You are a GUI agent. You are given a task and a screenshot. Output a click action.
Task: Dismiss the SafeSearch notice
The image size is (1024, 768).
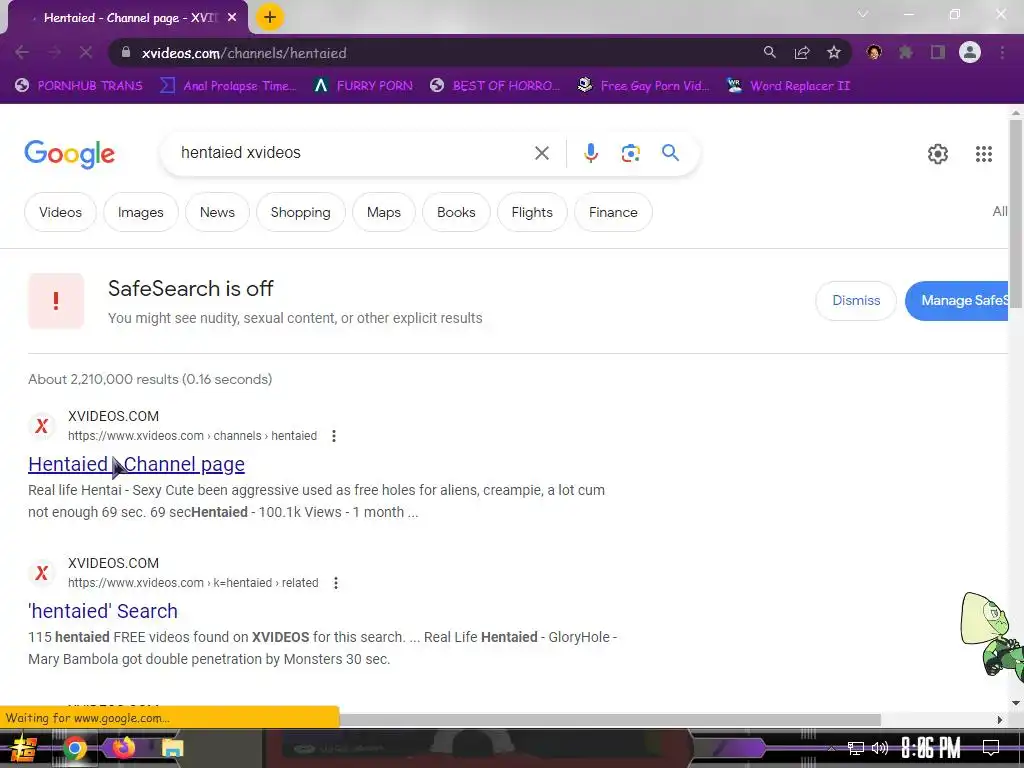pyautogui.click(x=856, y=301)
